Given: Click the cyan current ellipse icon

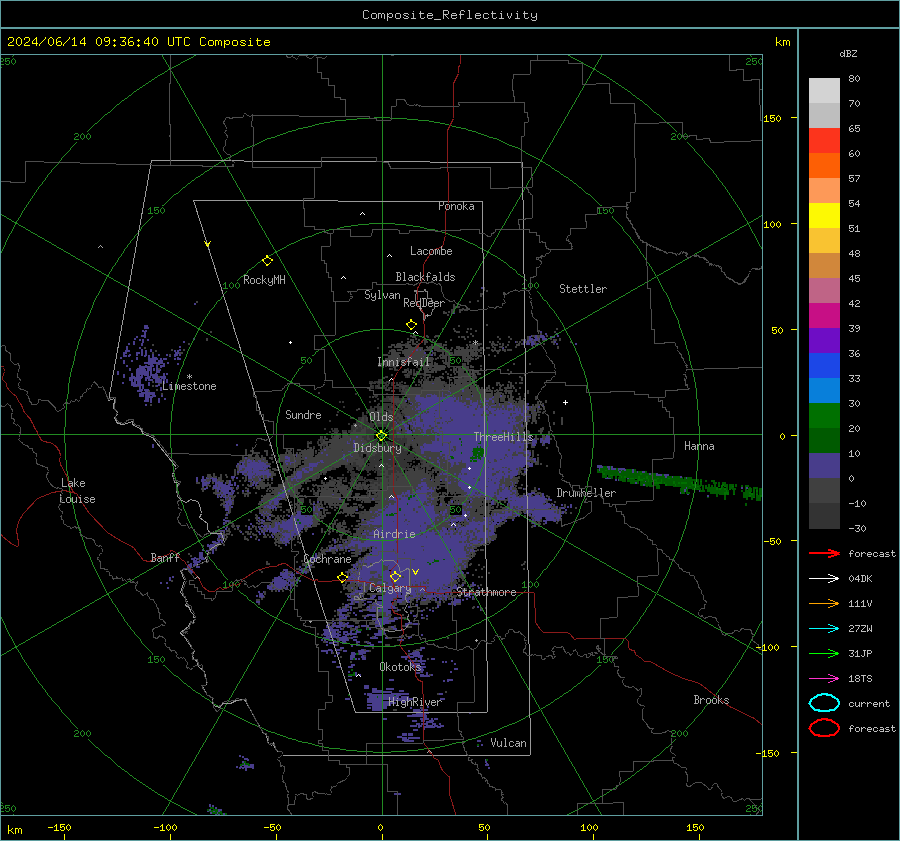Looking at the screenshot, I should (824, 703).
